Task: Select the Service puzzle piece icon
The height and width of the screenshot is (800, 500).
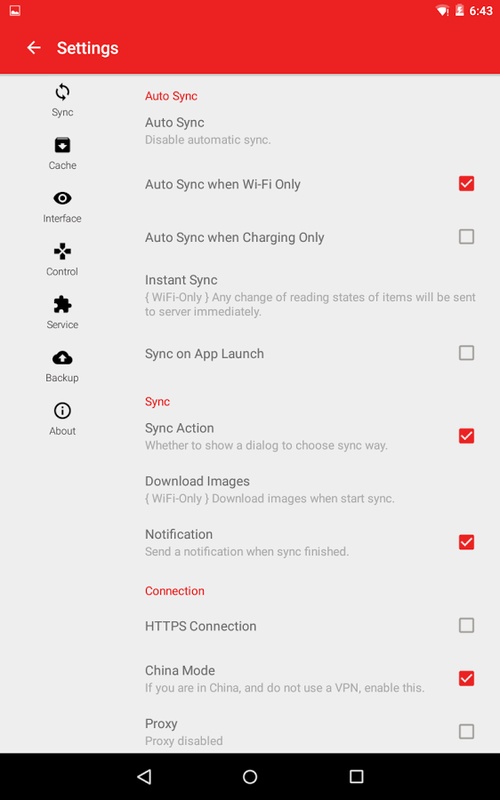Action: pyautogui.click(x=62, y=305)
